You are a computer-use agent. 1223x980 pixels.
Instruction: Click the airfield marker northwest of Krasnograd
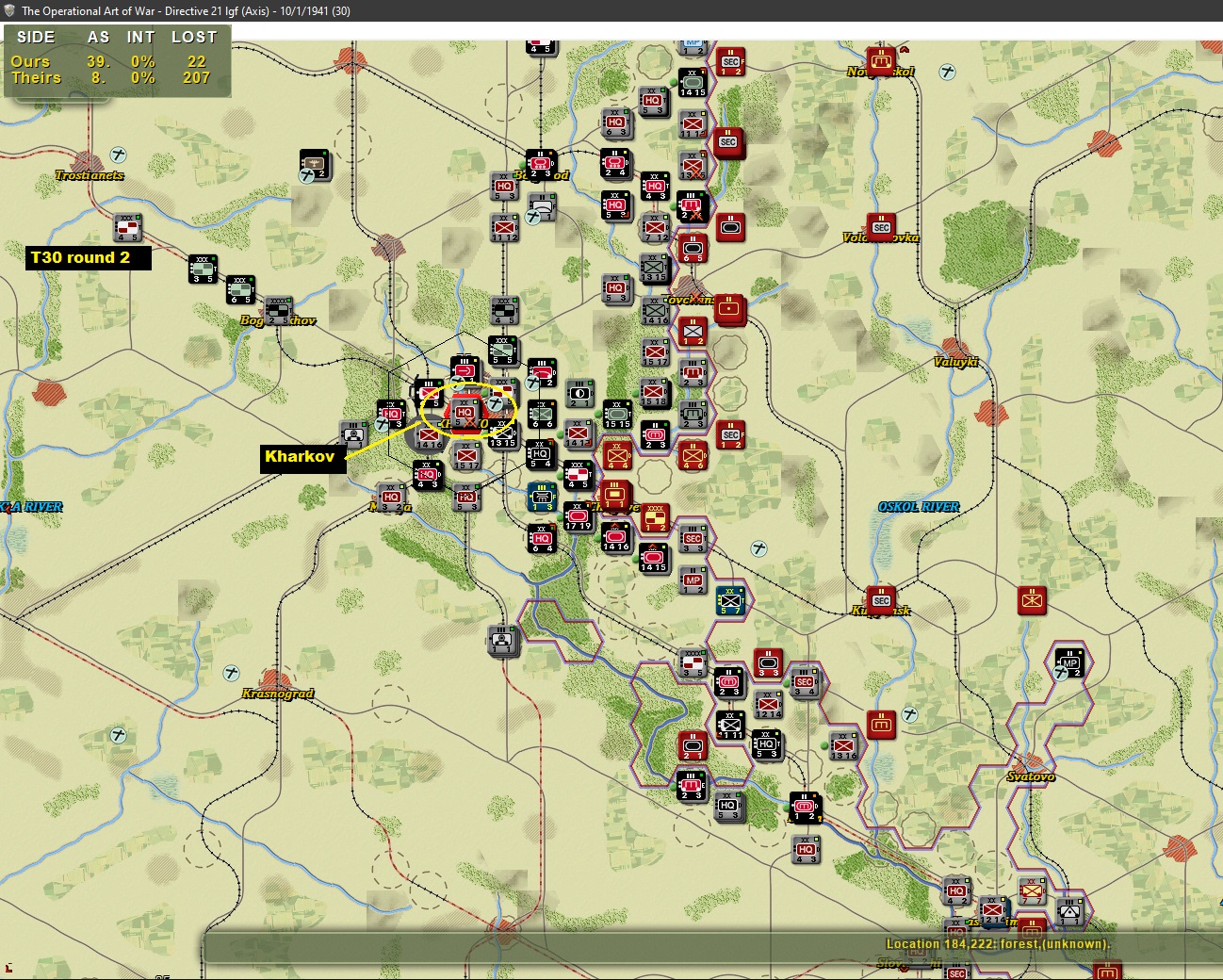[232, 673]
